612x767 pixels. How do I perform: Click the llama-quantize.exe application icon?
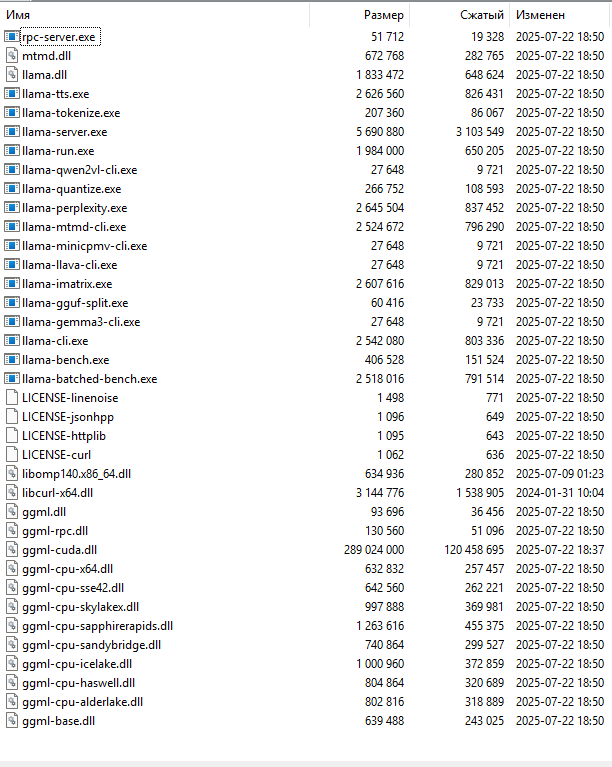click(x=12, y=189)
